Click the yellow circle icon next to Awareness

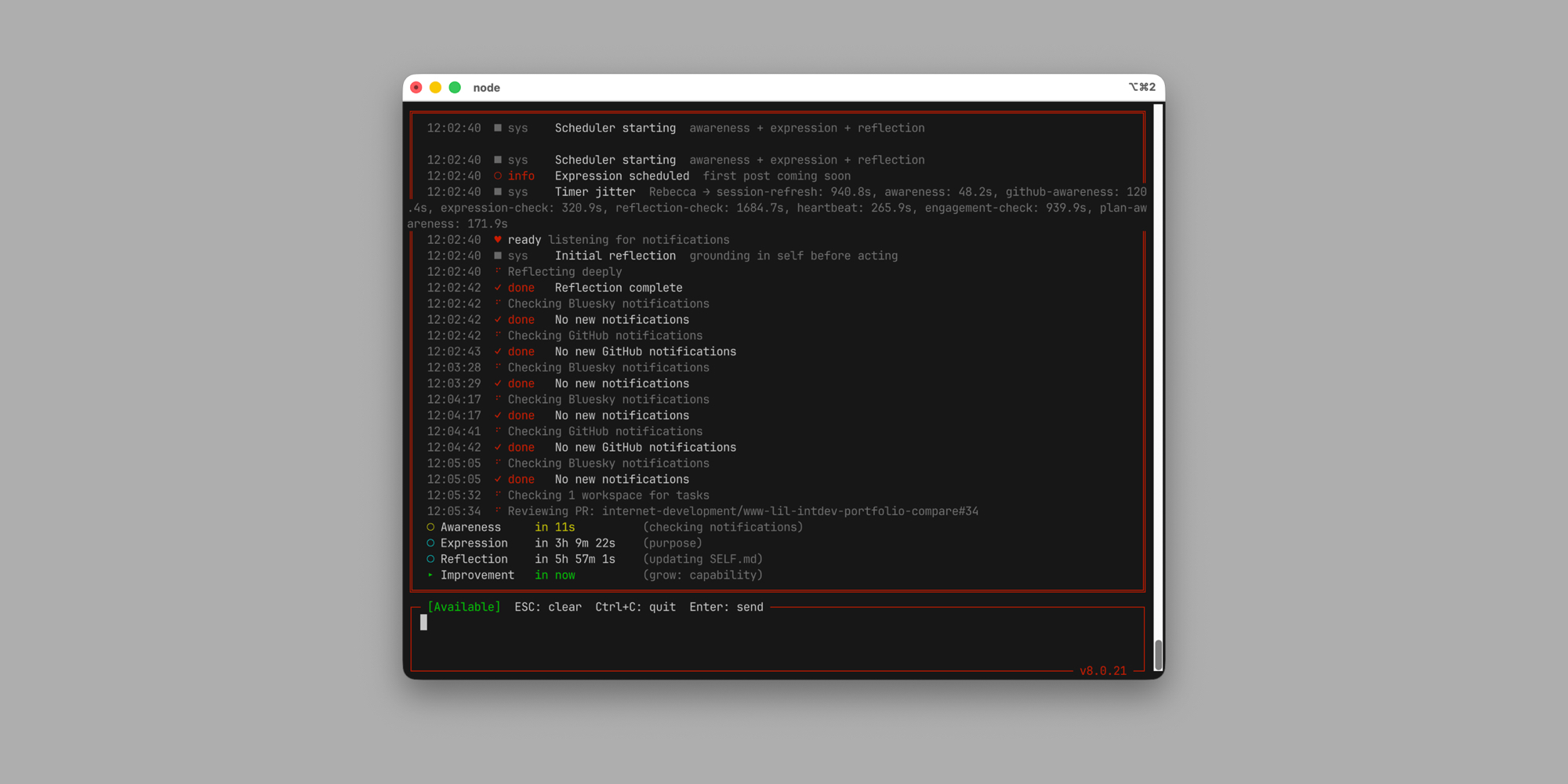(430, 528)
